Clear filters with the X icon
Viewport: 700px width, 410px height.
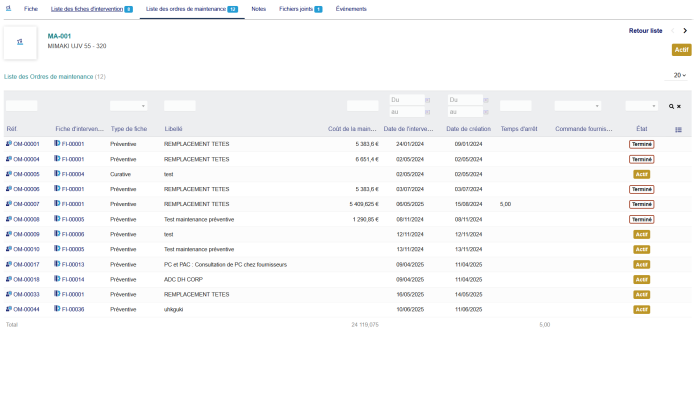[680, 106]
